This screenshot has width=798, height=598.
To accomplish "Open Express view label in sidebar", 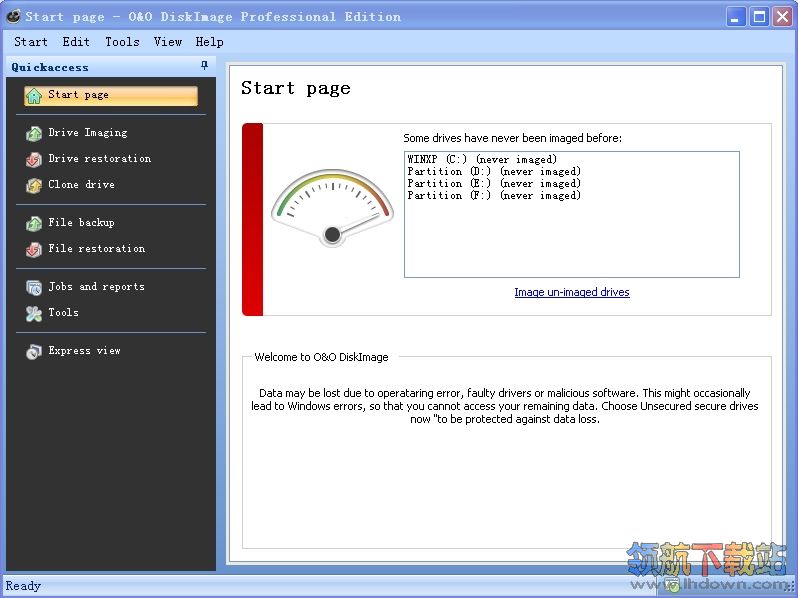I will [84, 350].
